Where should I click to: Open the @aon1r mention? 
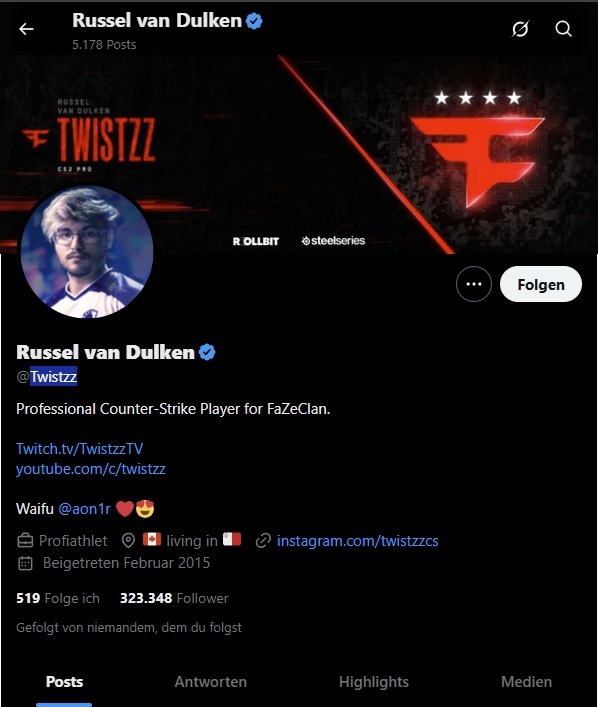coord(84,509)
